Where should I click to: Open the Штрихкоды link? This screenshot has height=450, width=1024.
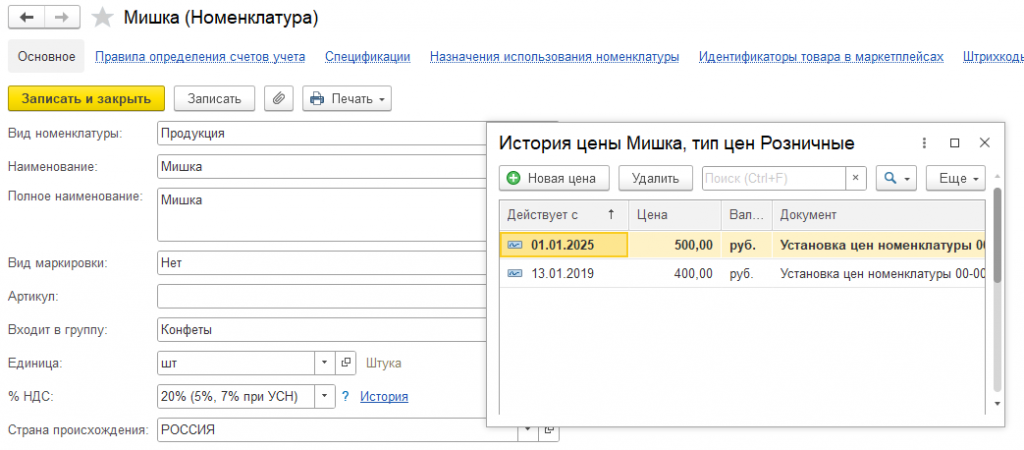tap(993, 57)
